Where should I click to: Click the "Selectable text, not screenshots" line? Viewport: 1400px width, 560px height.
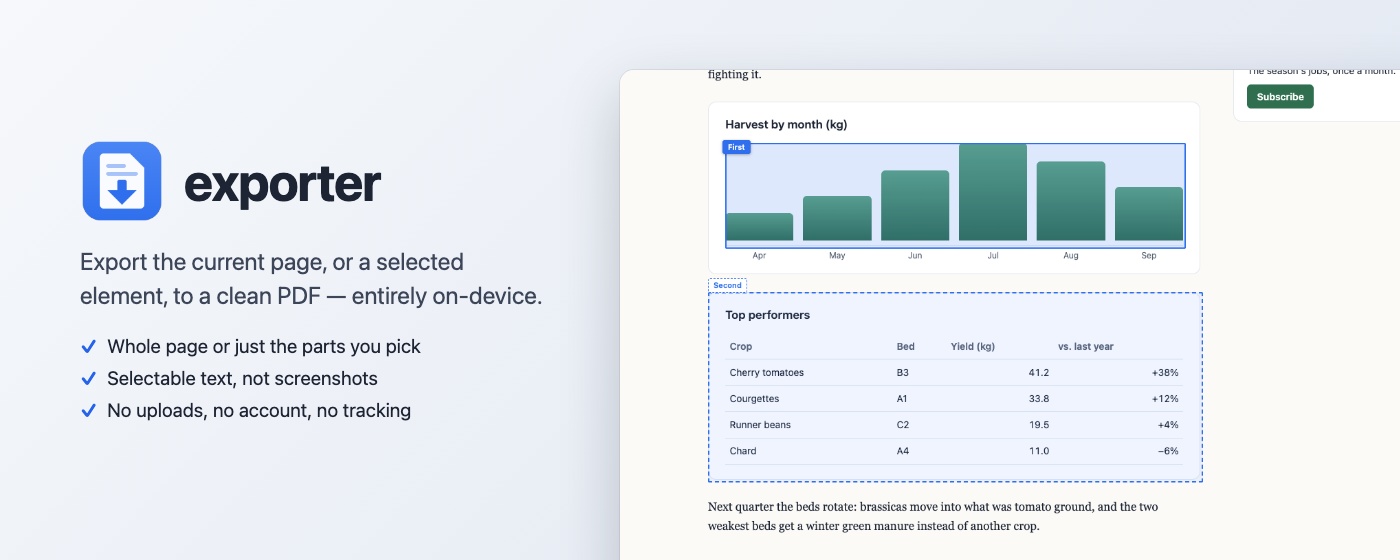pos(243,379)
